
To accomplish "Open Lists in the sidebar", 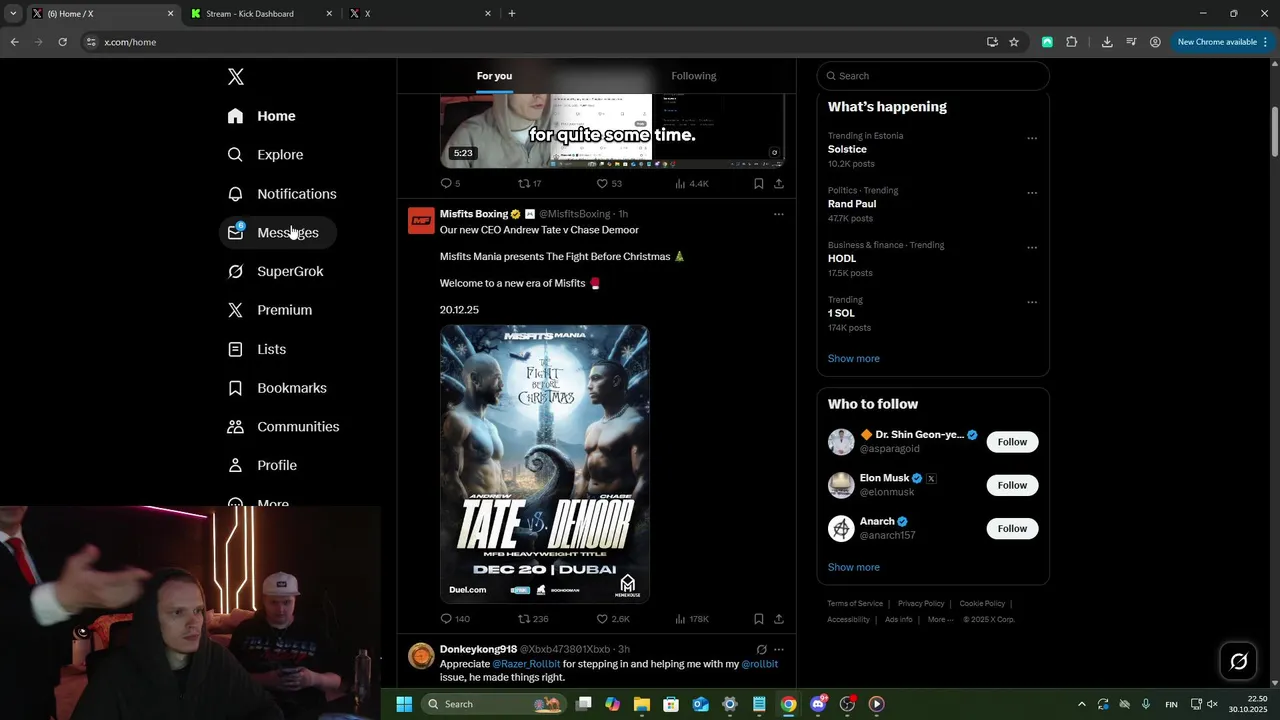I will [257, 349].
